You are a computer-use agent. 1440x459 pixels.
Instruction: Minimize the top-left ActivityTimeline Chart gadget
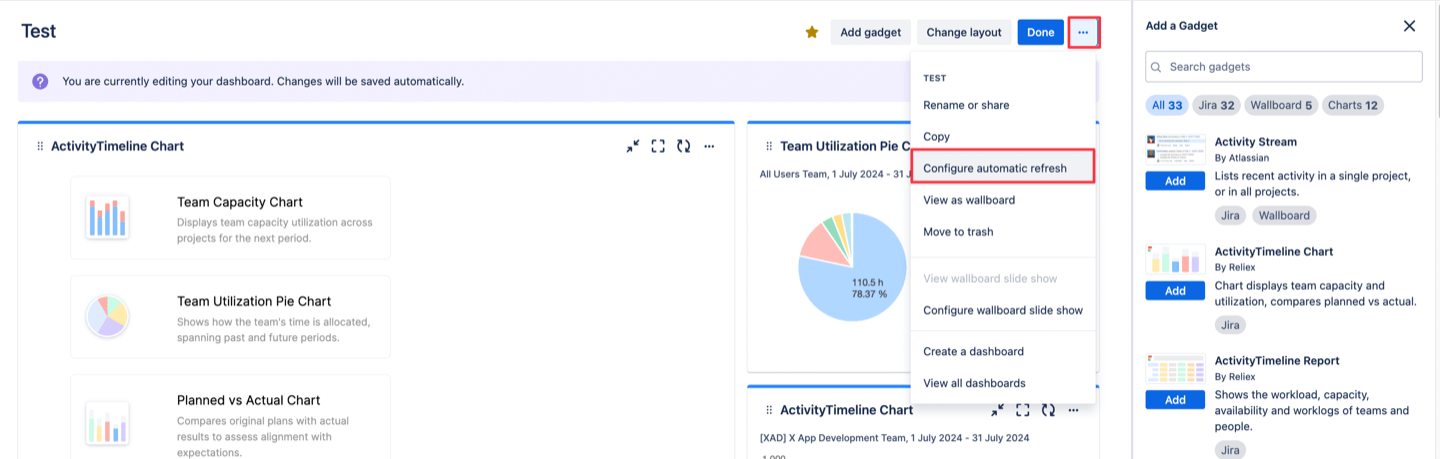[633, 146]
